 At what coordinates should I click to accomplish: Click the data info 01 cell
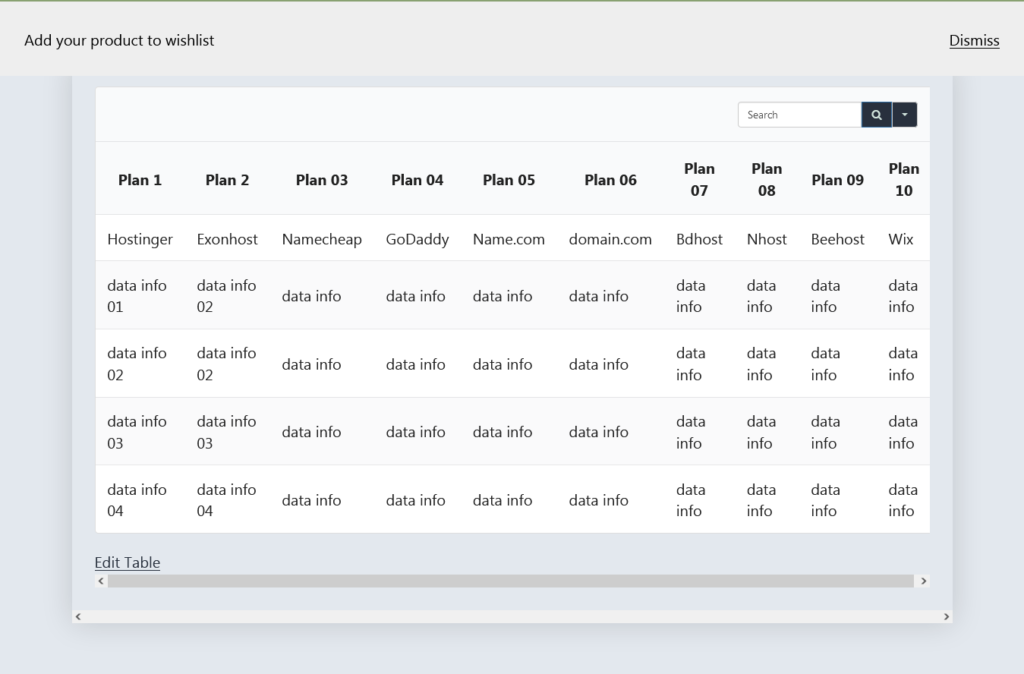(x=138, y=296)
